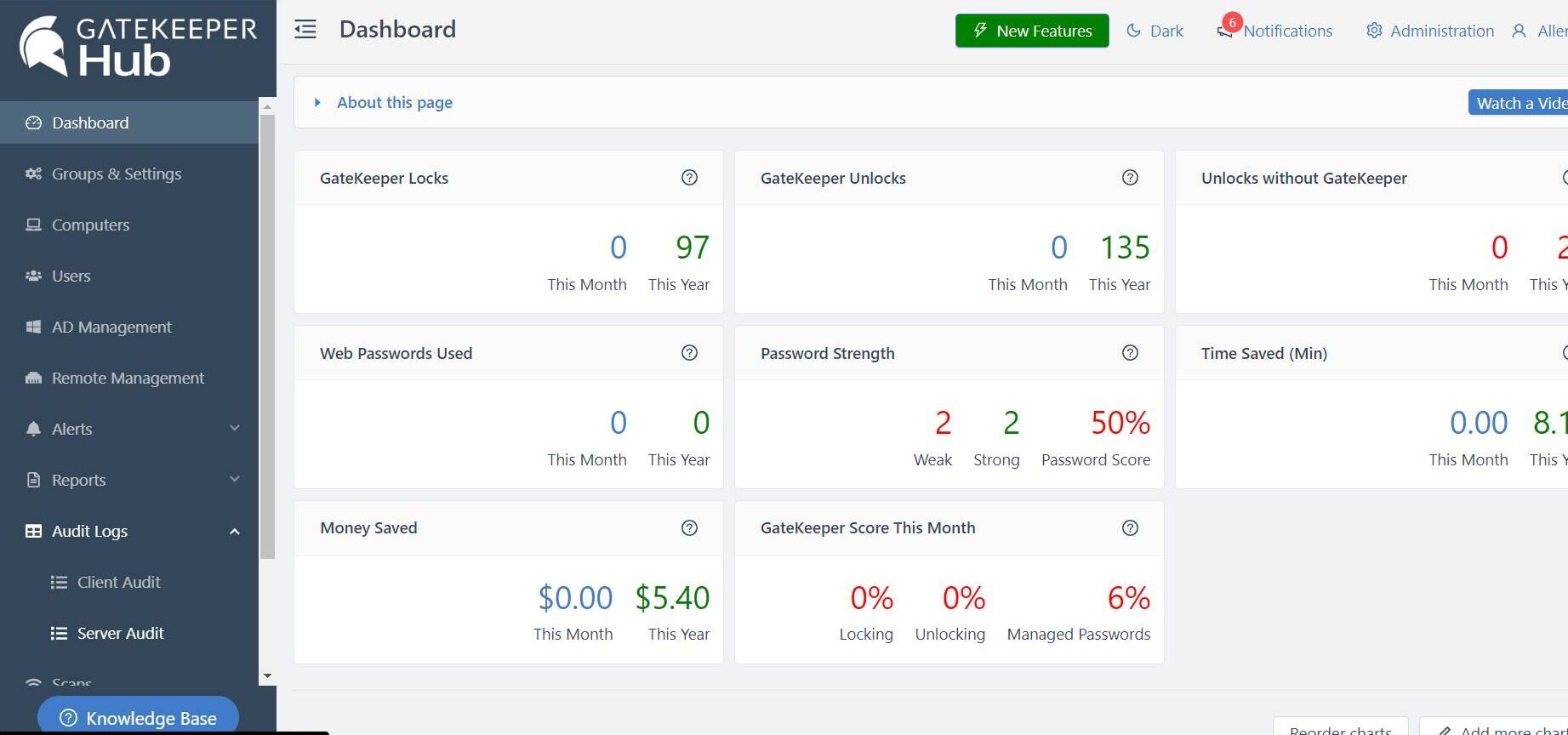Click the lightning bolt on New Features
Viewport: 1568px width, 735px height.
(980, 31)
